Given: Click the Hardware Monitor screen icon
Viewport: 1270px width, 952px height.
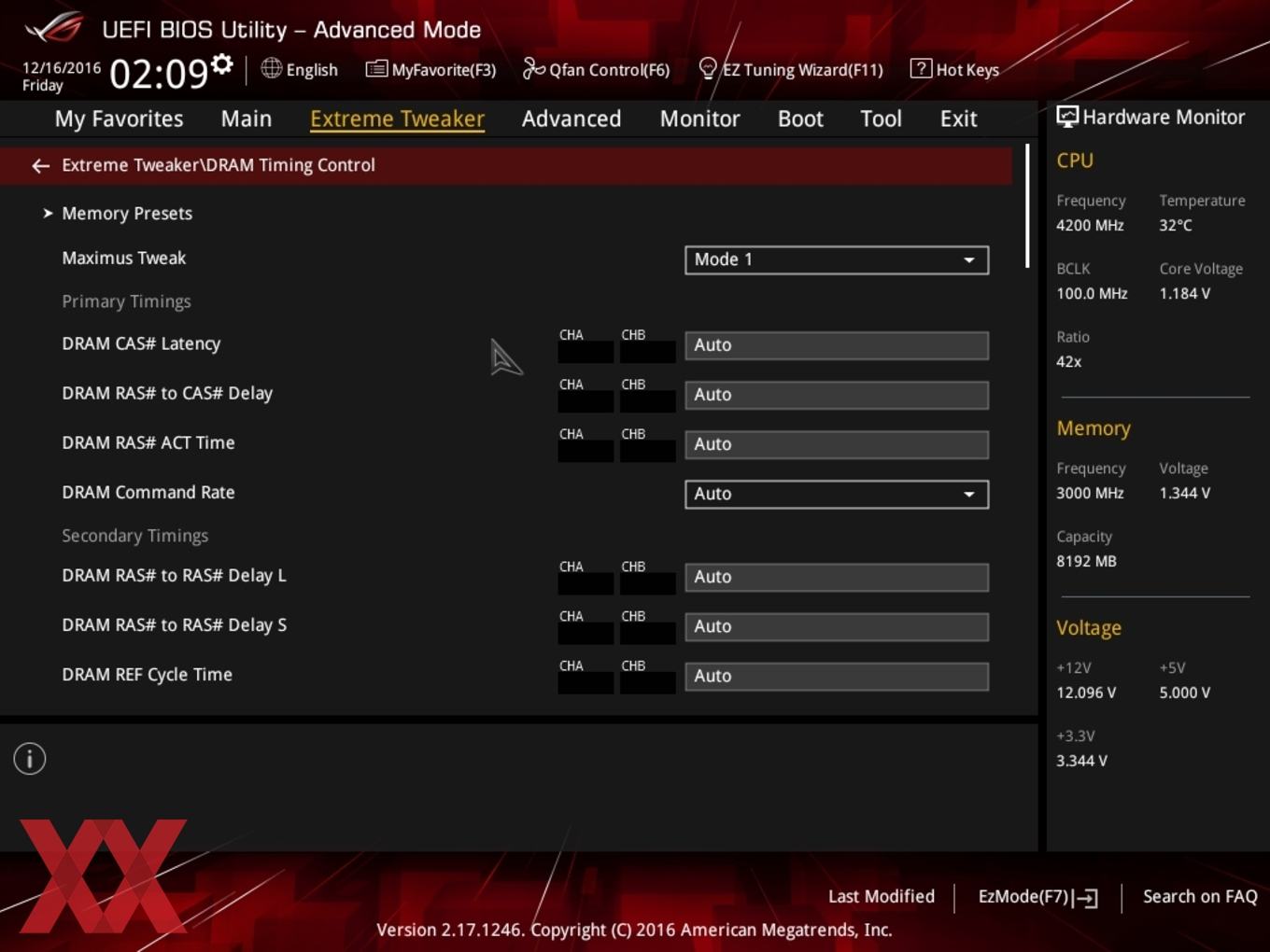Looking at the screenshot, I should coord(1067,117).
